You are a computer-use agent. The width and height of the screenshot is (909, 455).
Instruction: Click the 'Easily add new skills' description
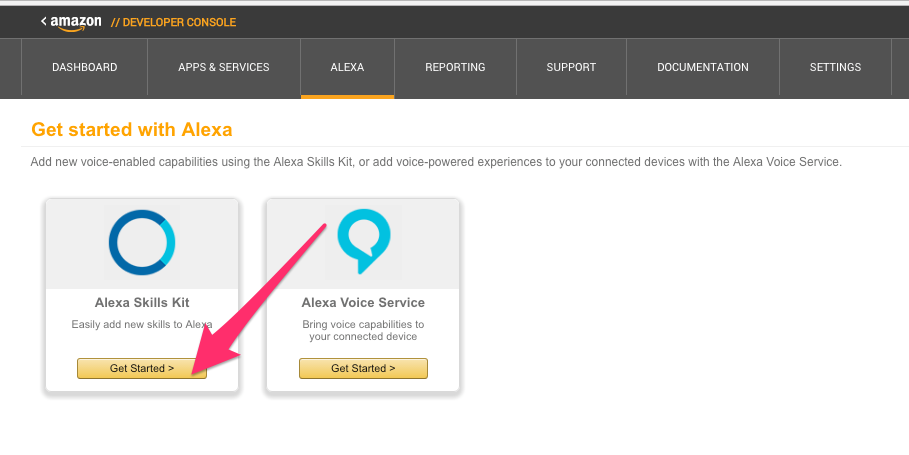(141, 324)
